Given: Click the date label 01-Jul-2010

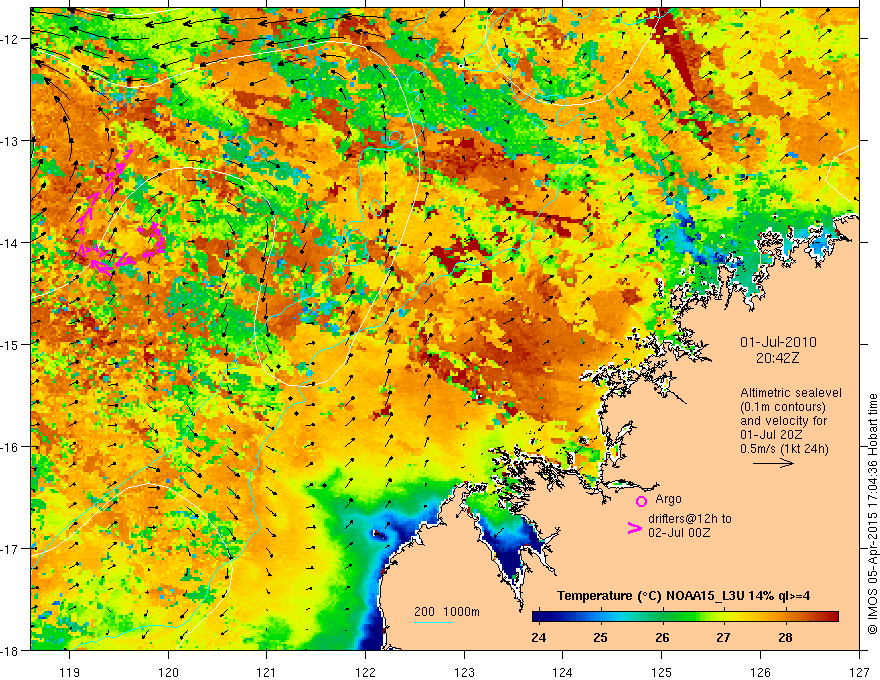Looking at the screenshot, I should point(778,342).
